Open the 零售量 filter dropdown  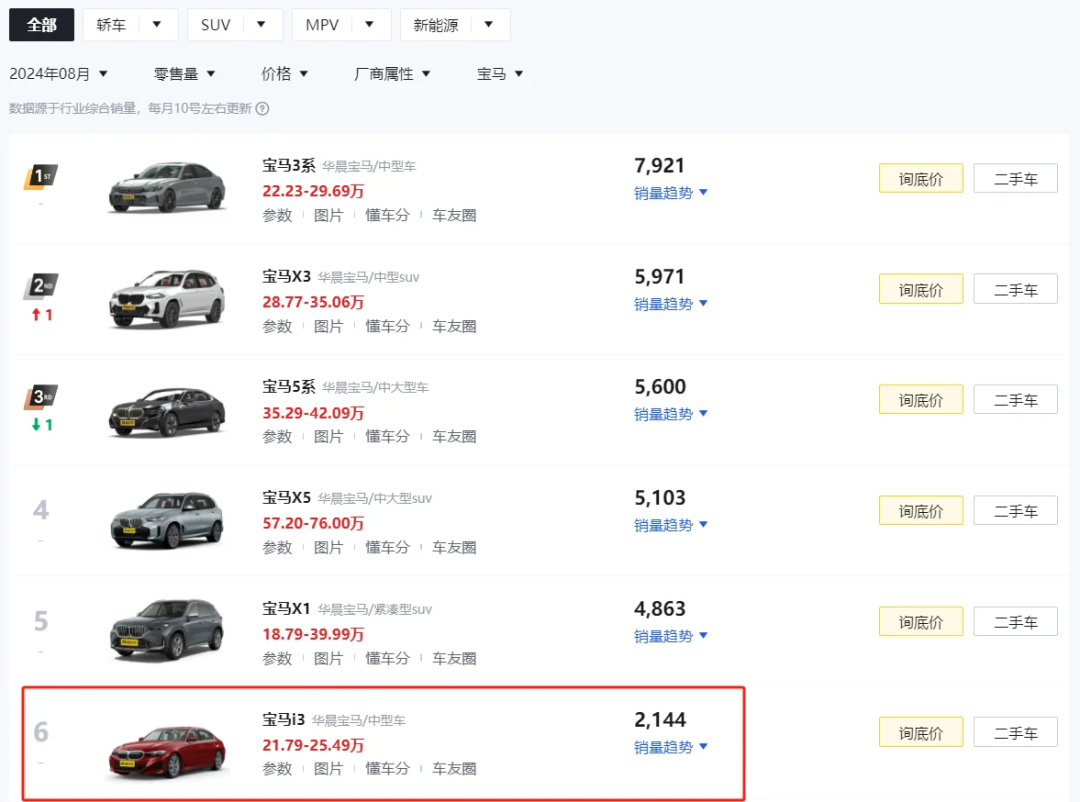185,74
